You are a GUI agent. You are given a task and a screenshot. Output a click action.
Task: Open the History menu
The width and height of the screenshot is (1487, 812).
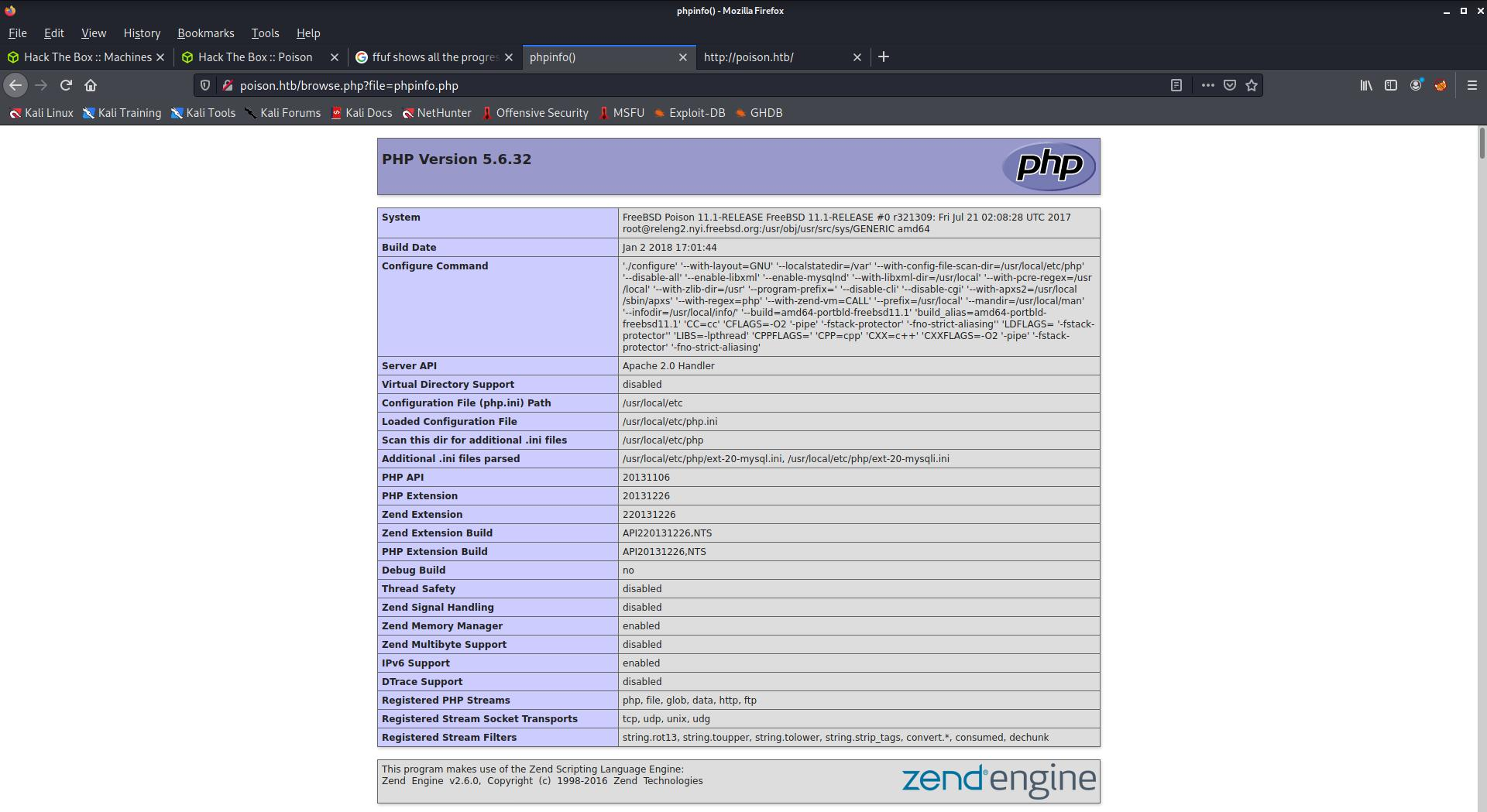[142, 33]
